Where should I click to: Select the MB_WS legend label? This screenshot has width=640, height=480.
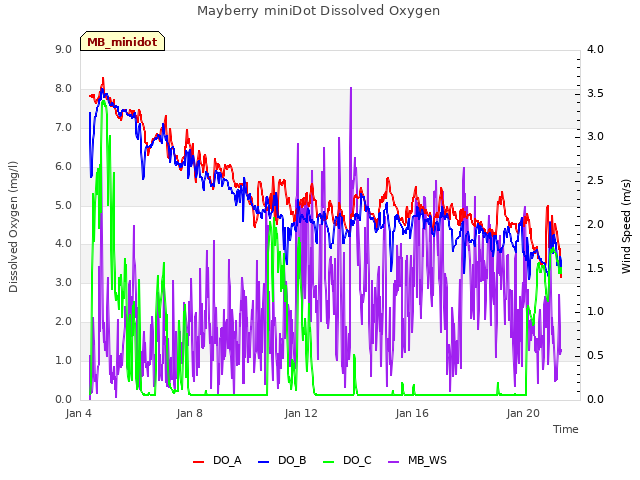click(x=427, y=460)
